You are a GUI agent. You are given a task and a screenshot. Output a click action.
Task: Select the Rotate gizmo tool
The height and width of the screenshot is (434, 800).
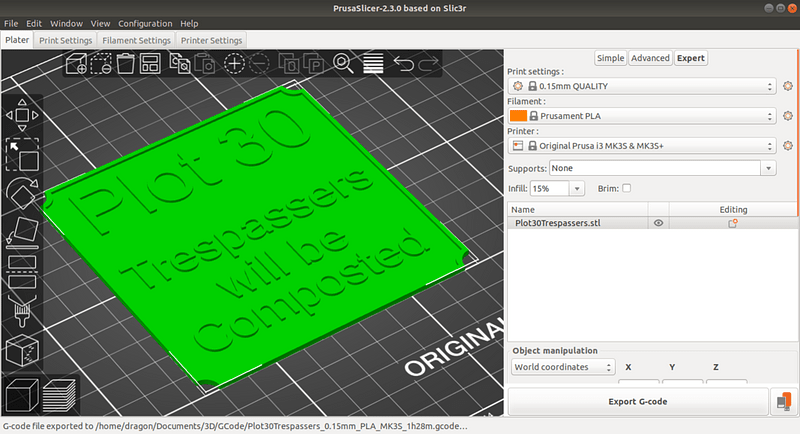22,193
